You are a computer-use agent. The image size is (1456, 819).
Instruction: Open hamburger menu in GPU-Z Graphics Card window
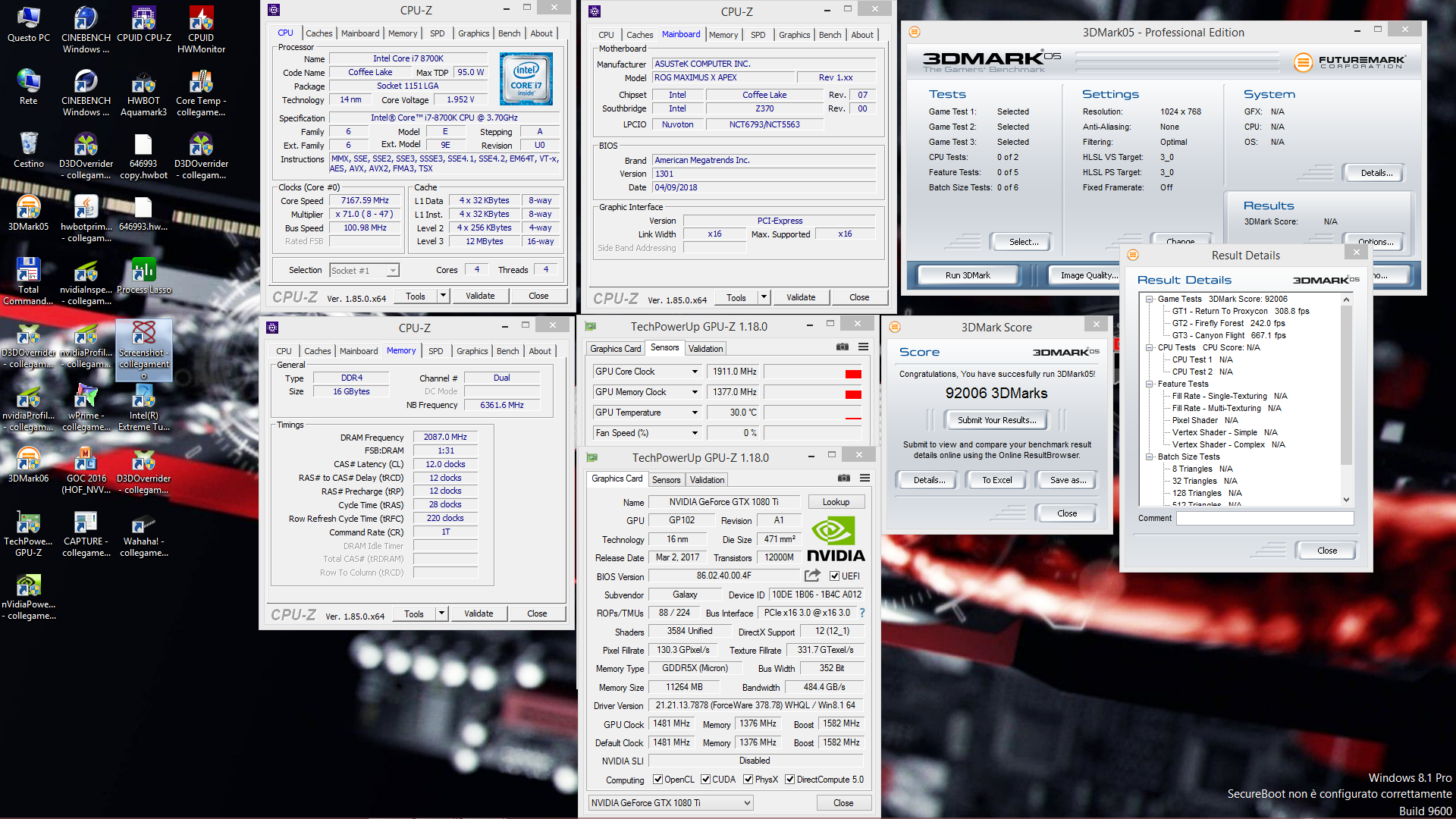tap(864, 479)
